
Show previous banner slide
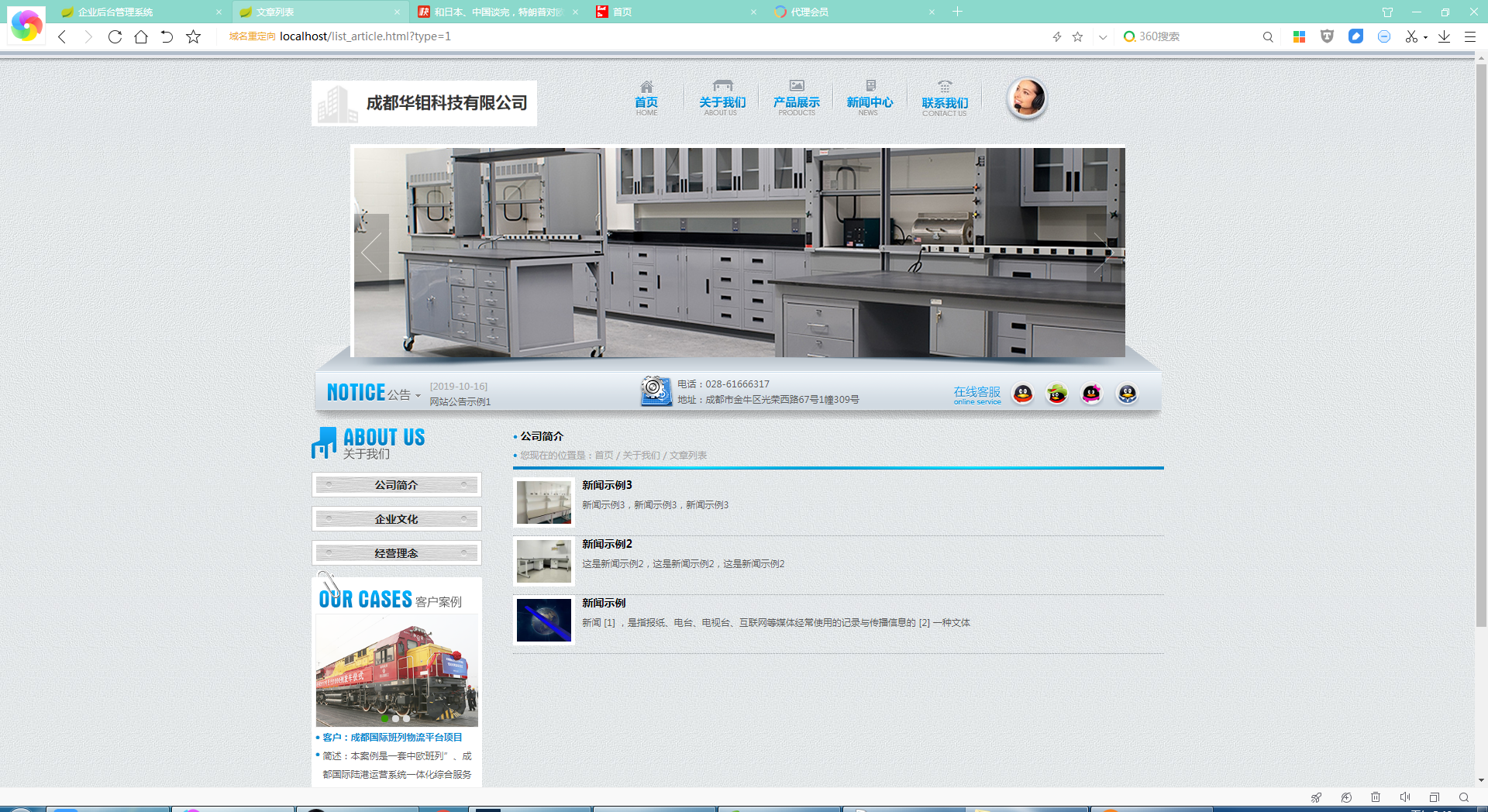point(371,253)
